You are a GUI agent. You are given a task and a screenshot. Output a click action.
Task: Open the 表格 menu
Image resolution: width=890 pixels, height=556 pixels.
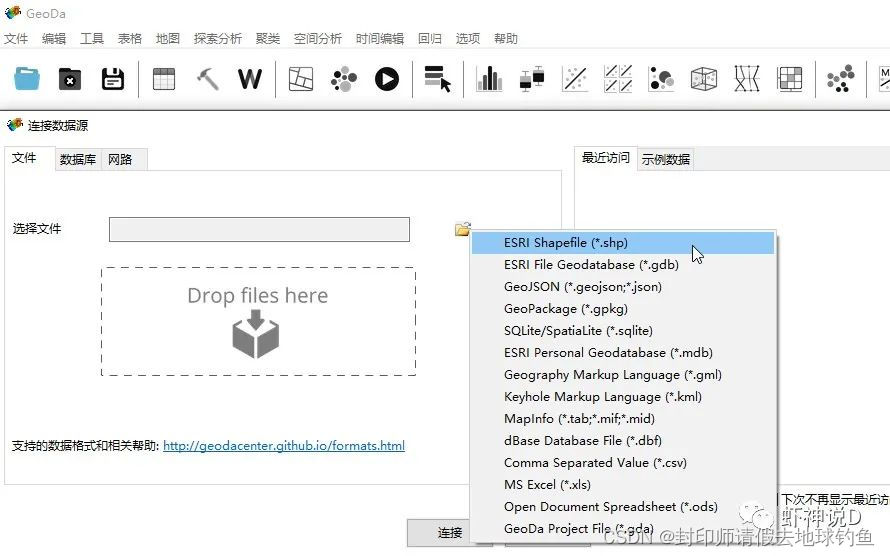pos(129,39)
